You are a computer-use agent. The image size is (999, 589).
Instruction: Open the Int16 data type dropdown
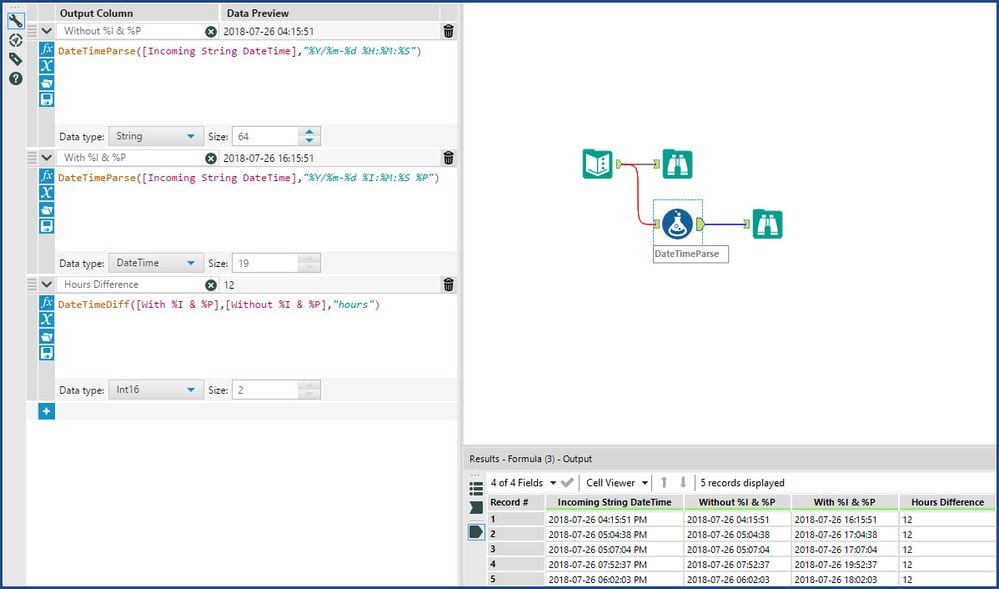coord(156,390)
